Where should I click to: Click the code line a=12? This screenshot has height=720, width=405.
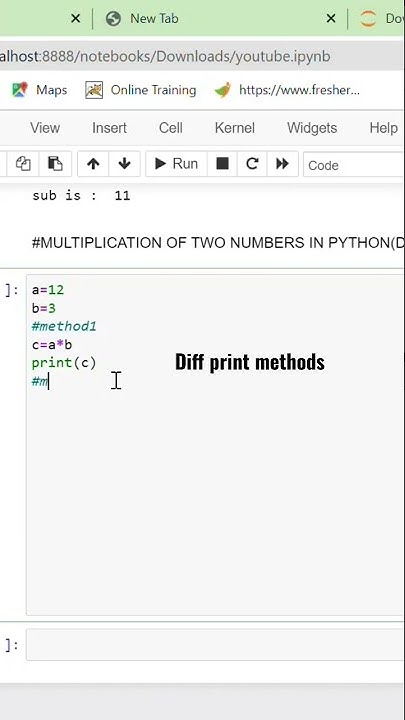(48, 290)
